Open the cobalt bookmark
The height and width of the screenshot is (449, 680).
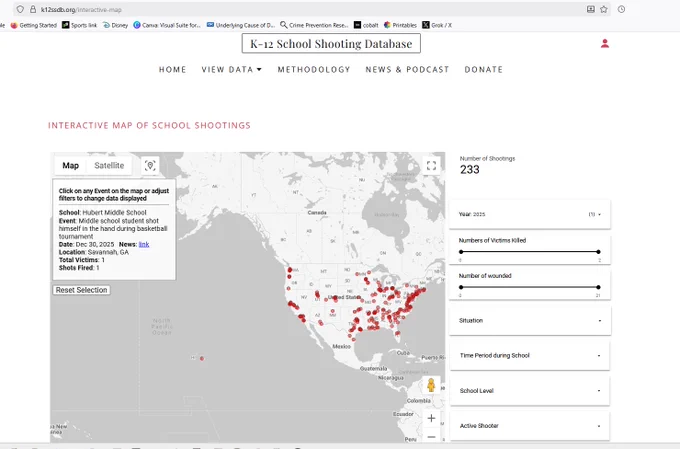366,25
